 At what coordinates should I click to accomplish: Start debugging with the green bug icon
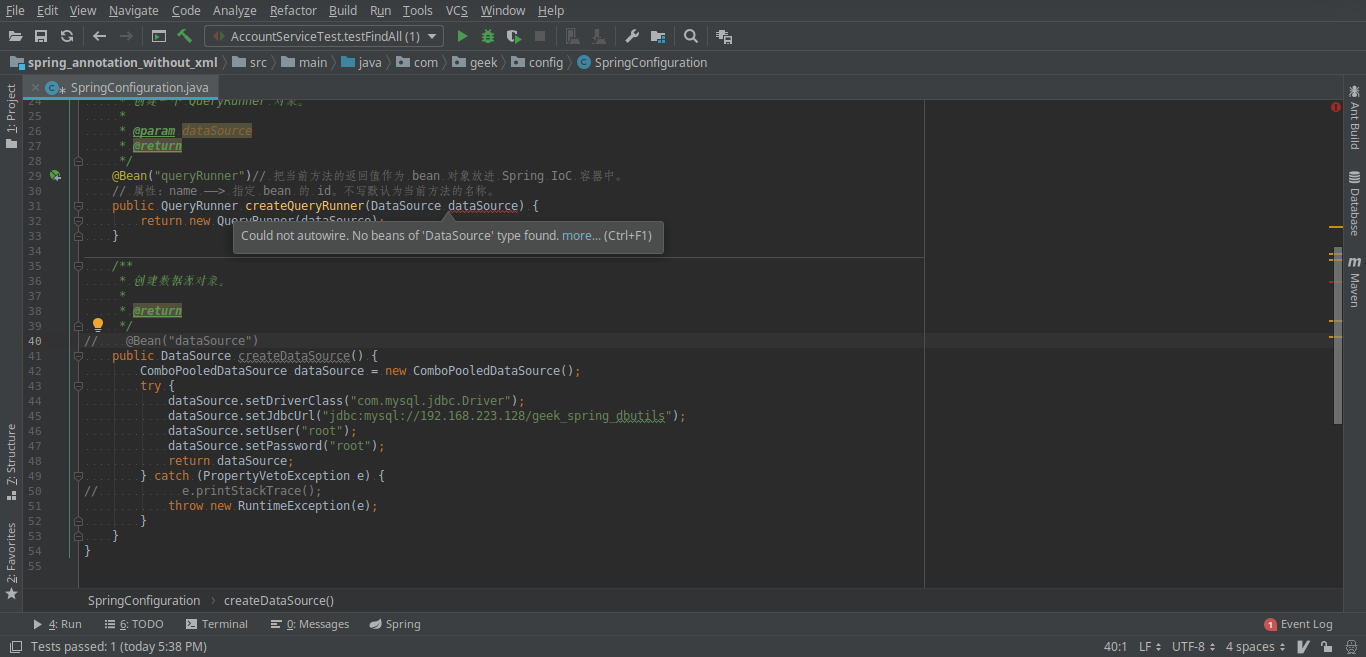click(488, 36)
